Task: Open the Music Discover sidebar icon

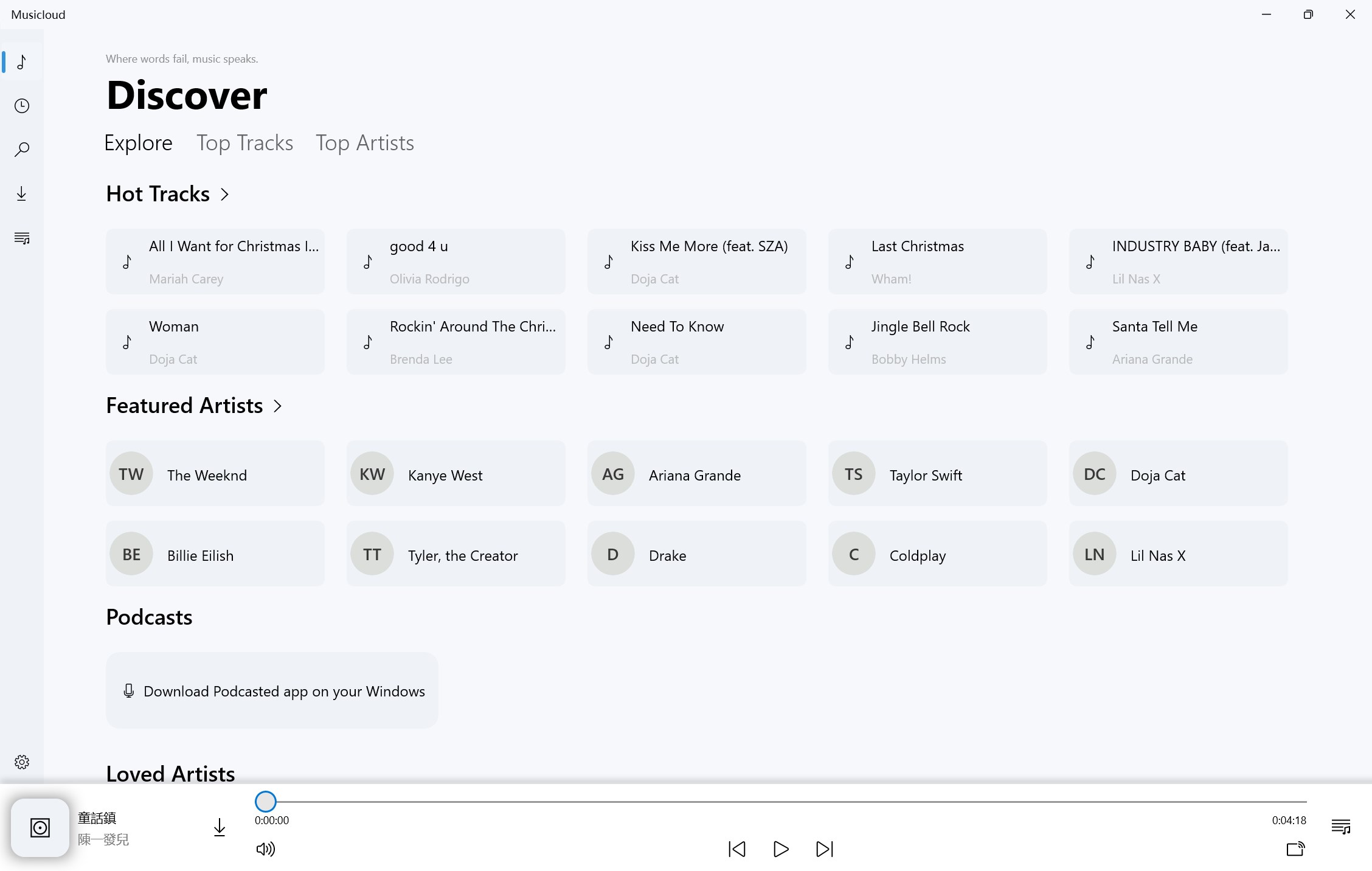Action: [22, 61]
